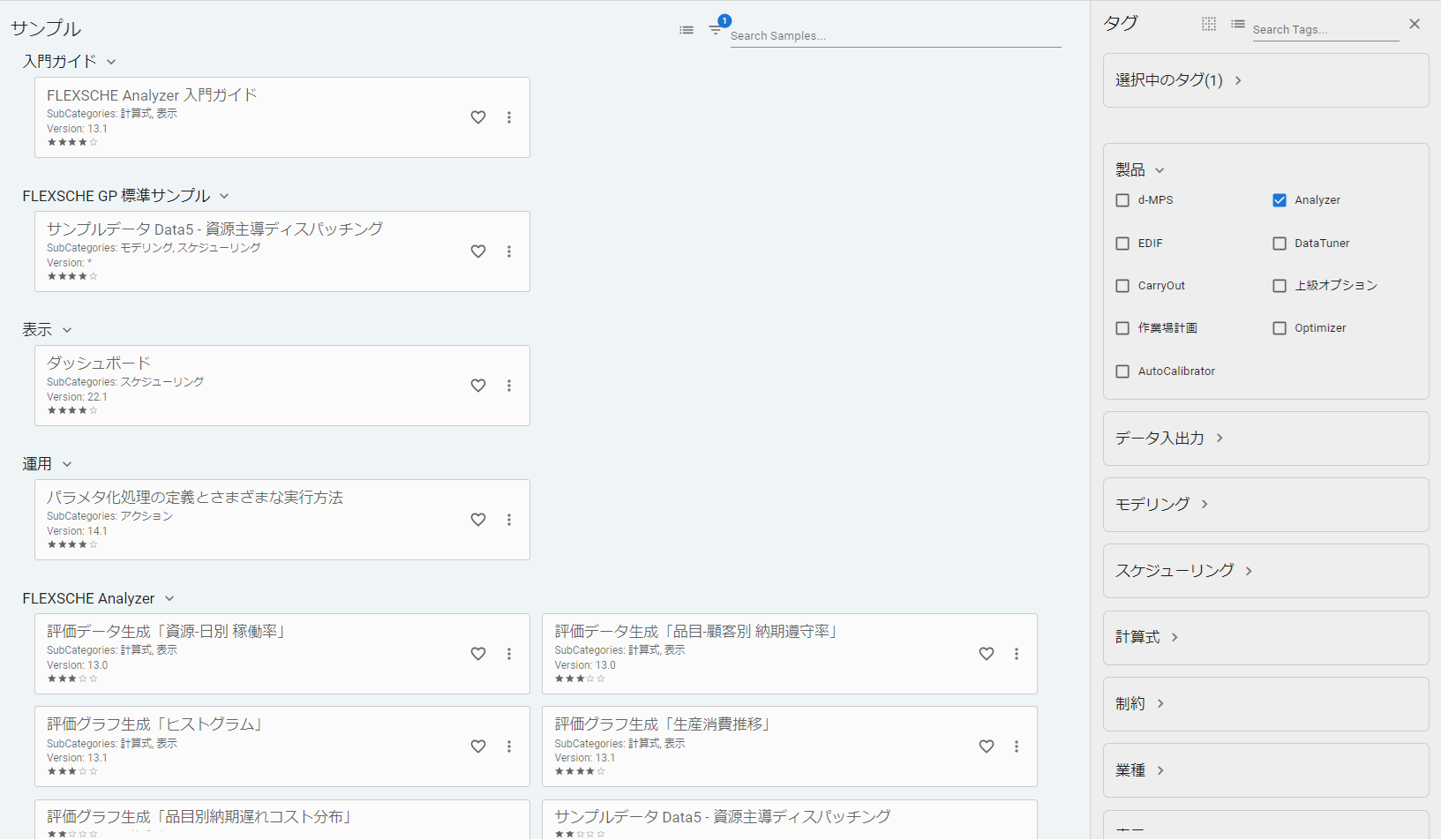Favorite 評価グラフ生成「生産消費推移」
This screenshot has width=1441, height=840.
click(x=987, y=746)
